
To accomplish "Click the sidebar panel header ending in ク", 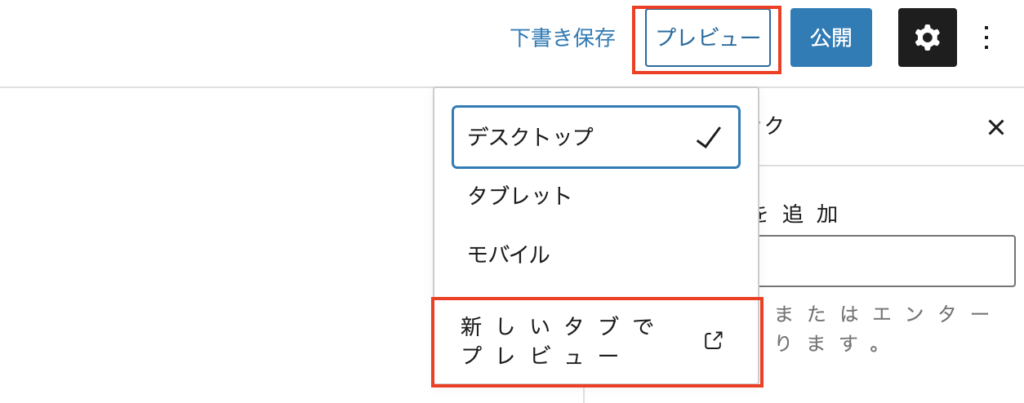I will pos(771,125).
